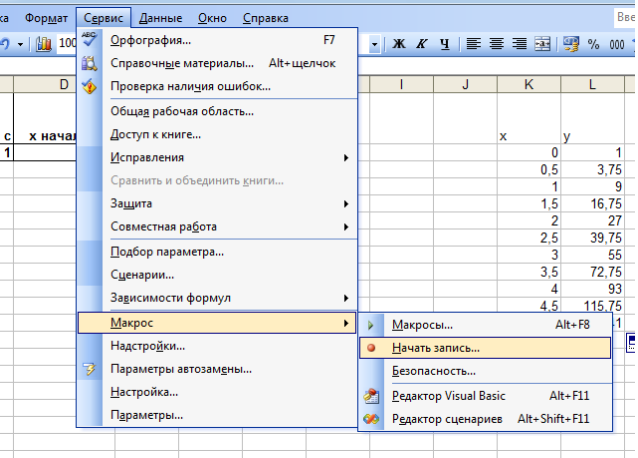Open the Формат menu

tap(46, 18)
